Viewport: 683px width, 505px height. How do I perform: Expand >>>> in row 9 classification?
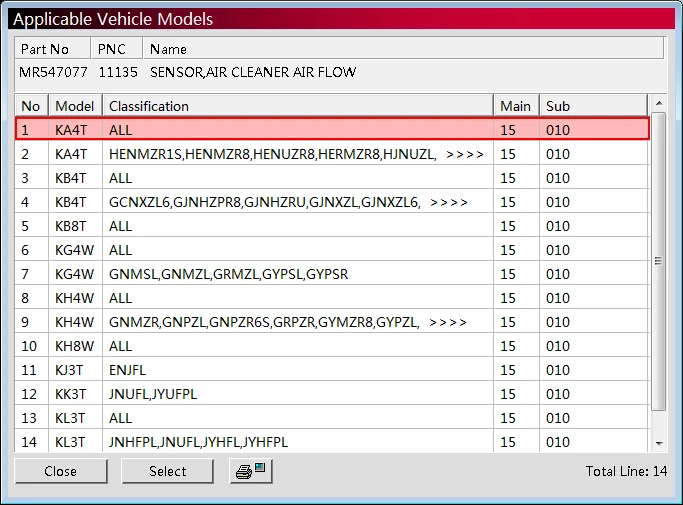(x=448, y=322)
